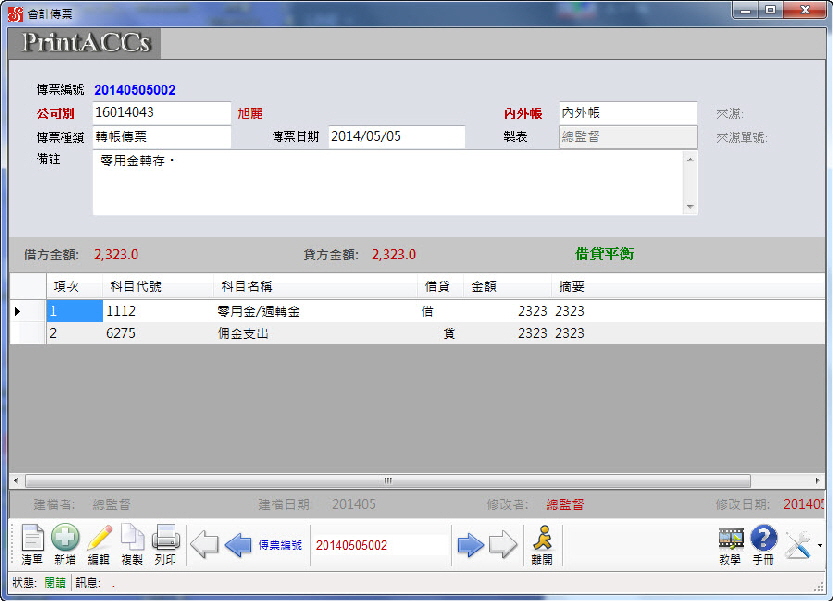
Task: Click the 公司別 input field
Action: (x=161, y=113)
